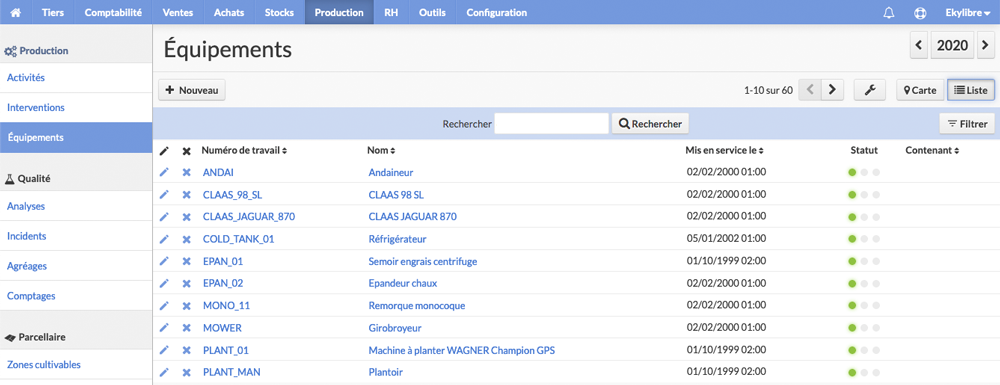
Task: Open the Ventes menu
Action: [178, 13]
